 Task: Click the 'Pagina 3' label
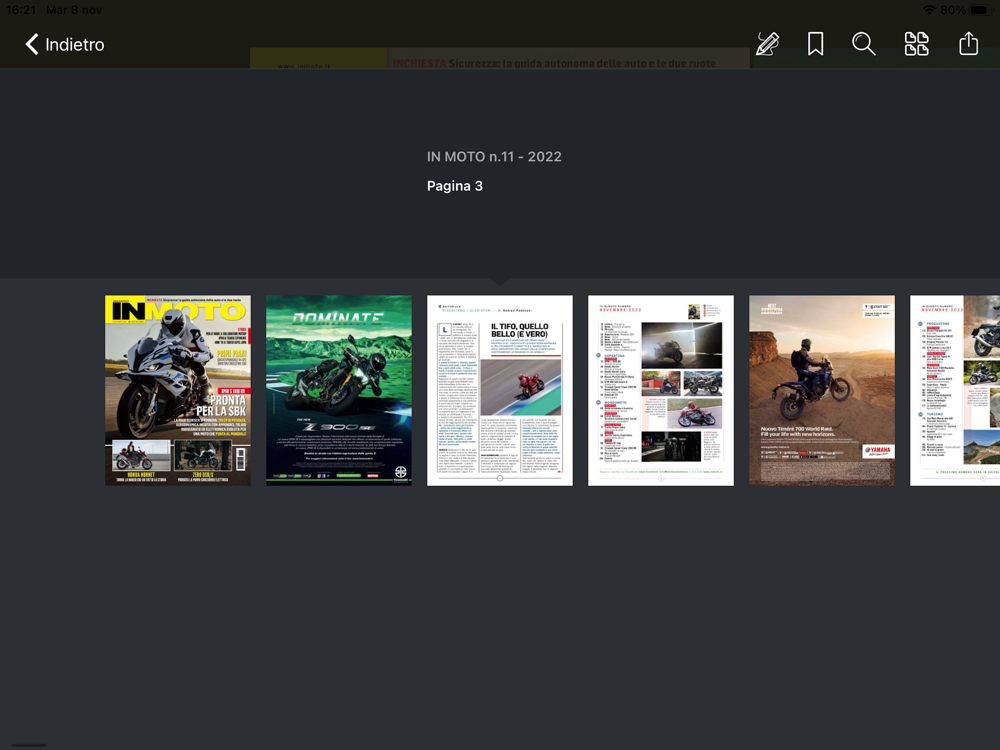click(x=455, y=186)
